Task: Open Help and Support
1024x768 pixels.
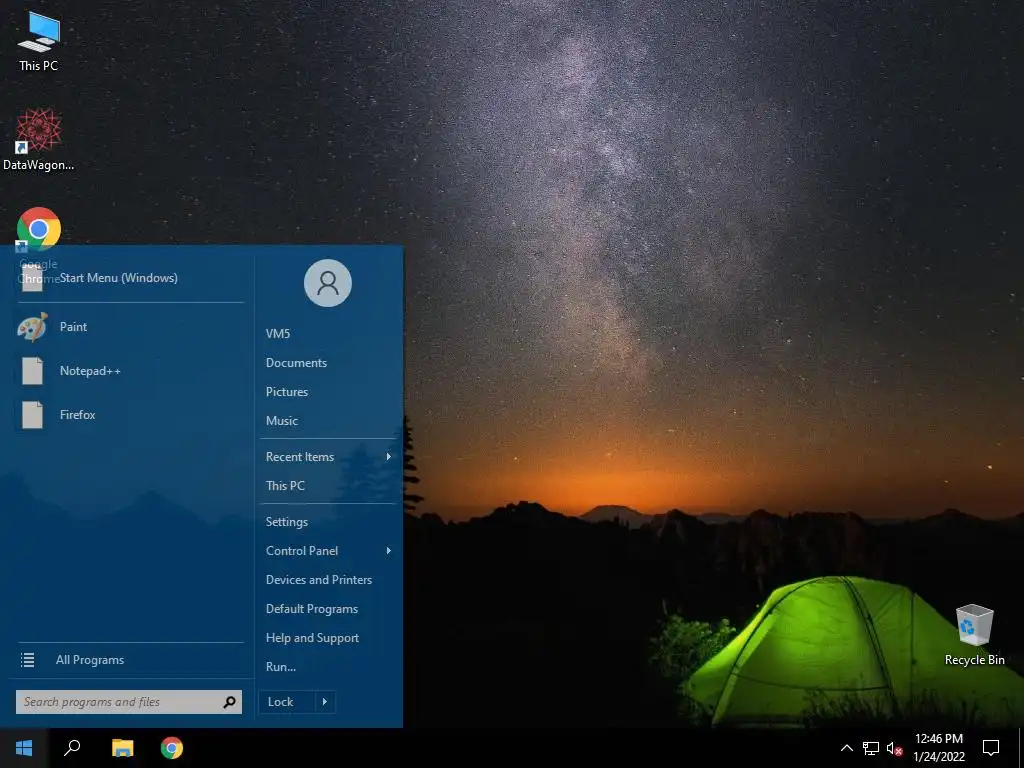Action: click(312, 638)
